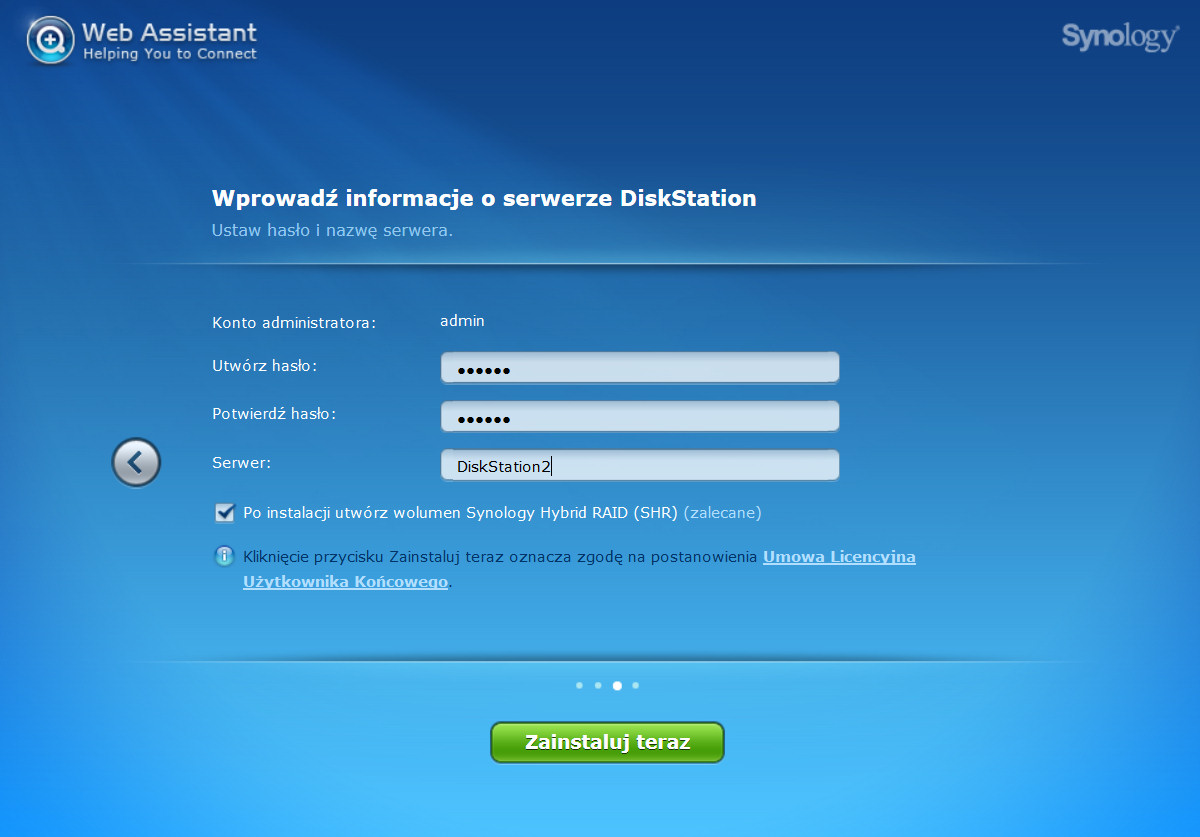This screenshot has width=1200, height=837.
Task: Uncheck the Synology Hybrid RAID volume checkbox
Action: point(225,513)
